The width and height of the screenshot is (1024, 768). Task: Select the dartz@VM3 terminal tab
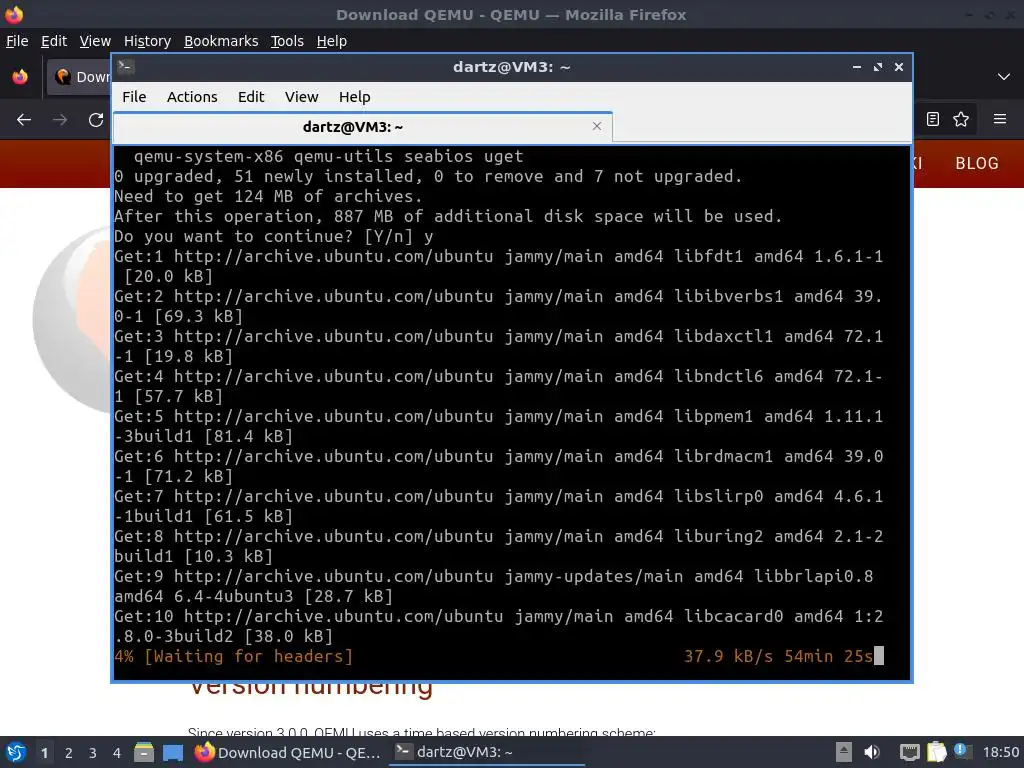362,127
